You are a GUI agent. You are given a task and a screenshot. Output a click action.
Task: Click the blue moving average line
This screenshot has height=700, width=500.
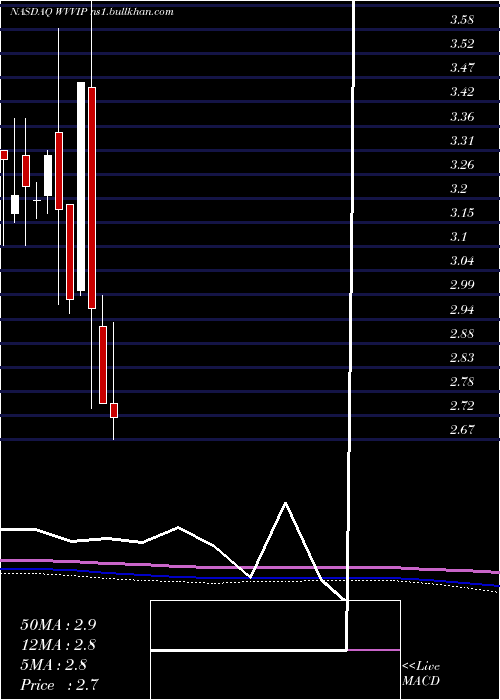tap(250, 578)
